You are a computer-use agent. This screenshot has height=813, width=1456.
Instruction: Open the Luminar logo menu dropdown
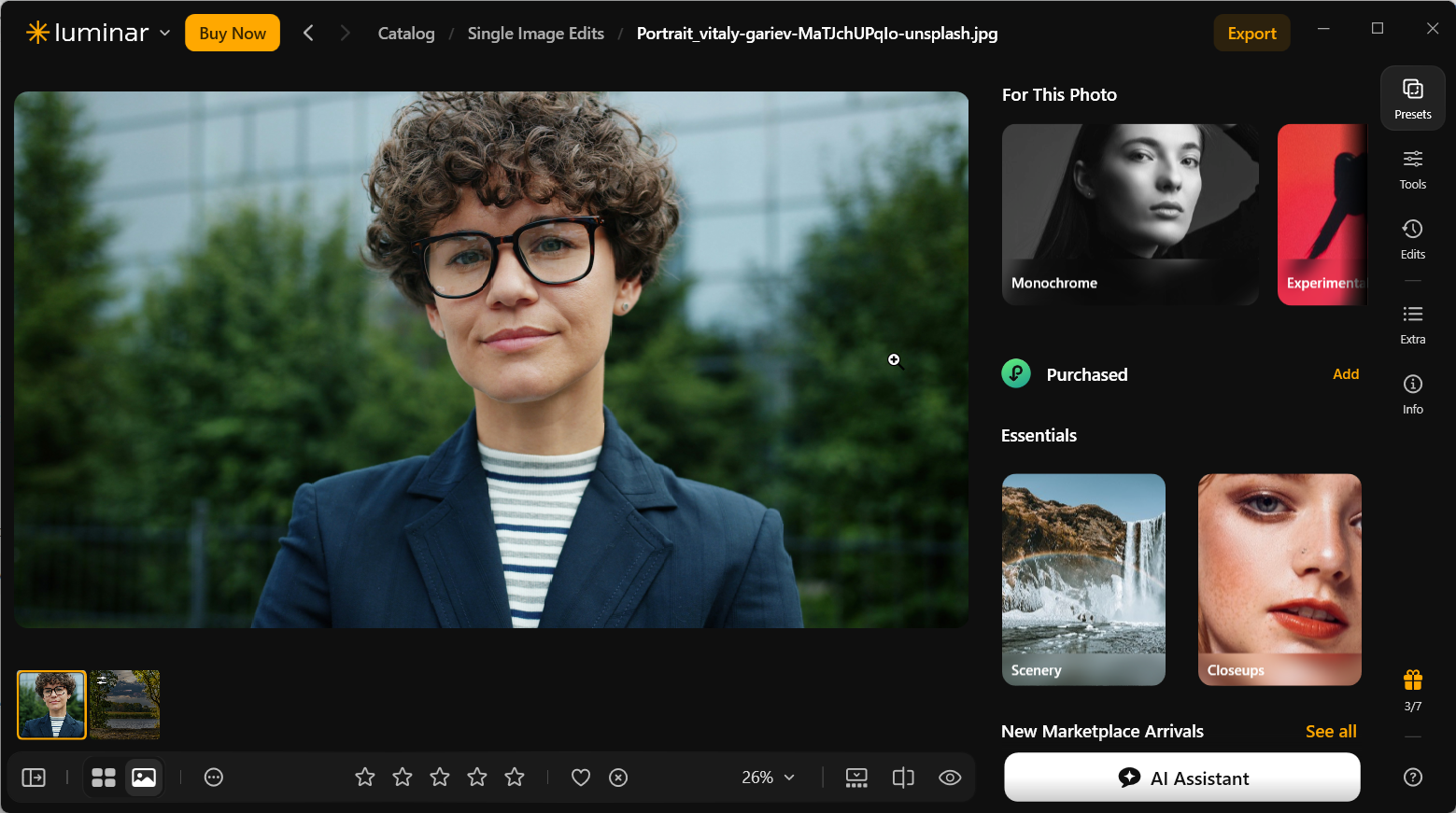(98, 33)
